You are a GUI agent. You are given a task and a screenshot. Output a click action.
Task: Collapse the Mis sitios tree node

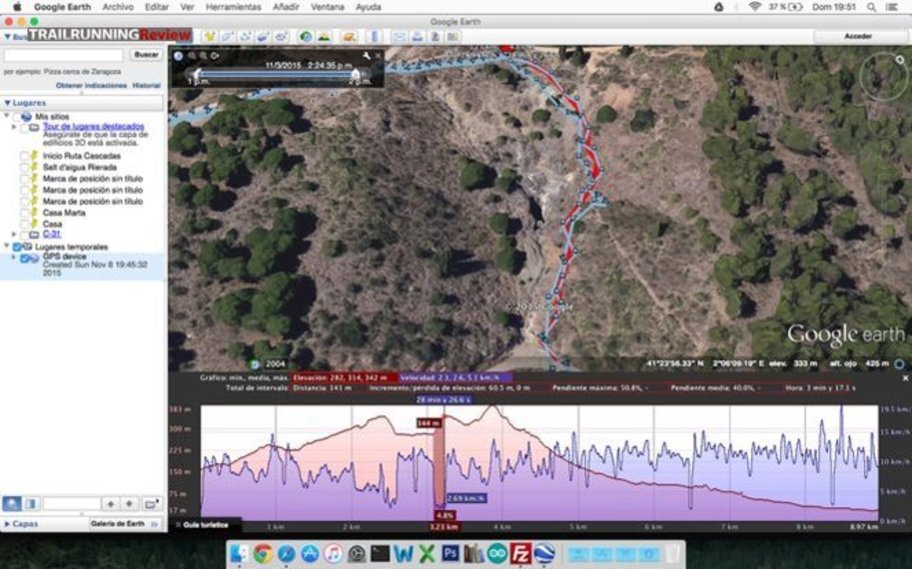tap(7, 117)
